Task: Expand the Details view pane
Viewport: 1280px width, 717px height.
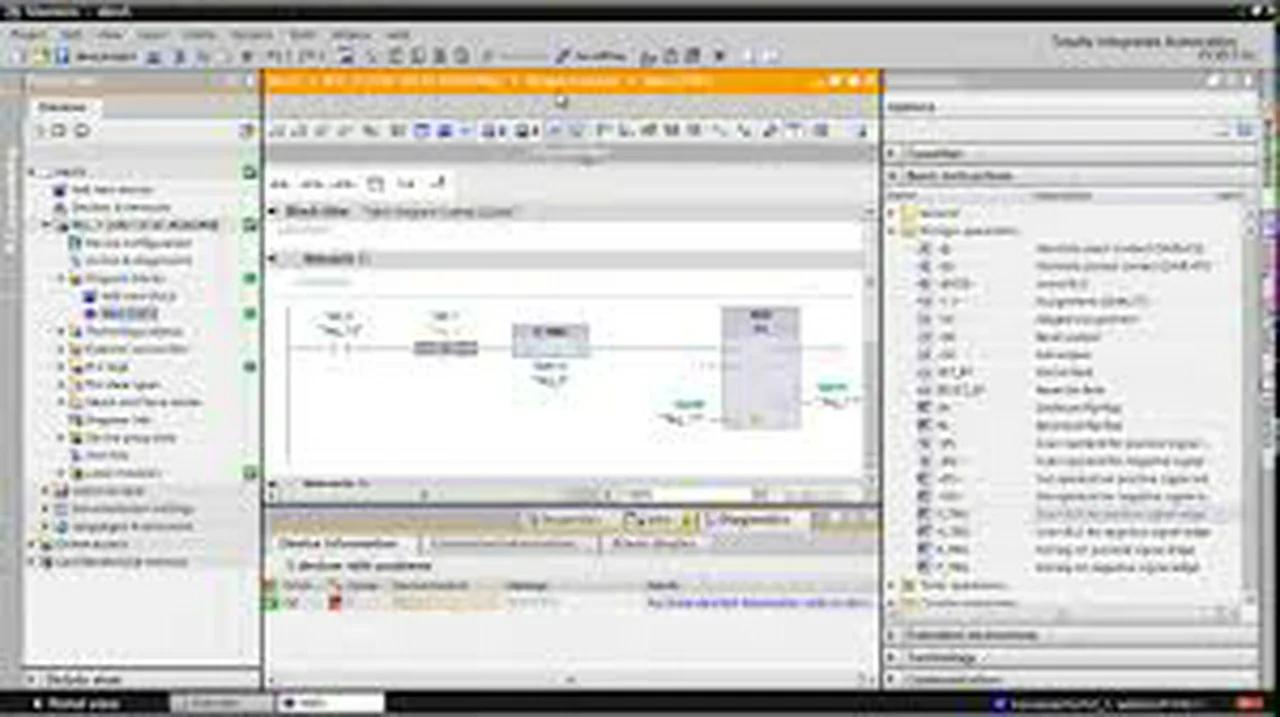Action: coord(31,680)
